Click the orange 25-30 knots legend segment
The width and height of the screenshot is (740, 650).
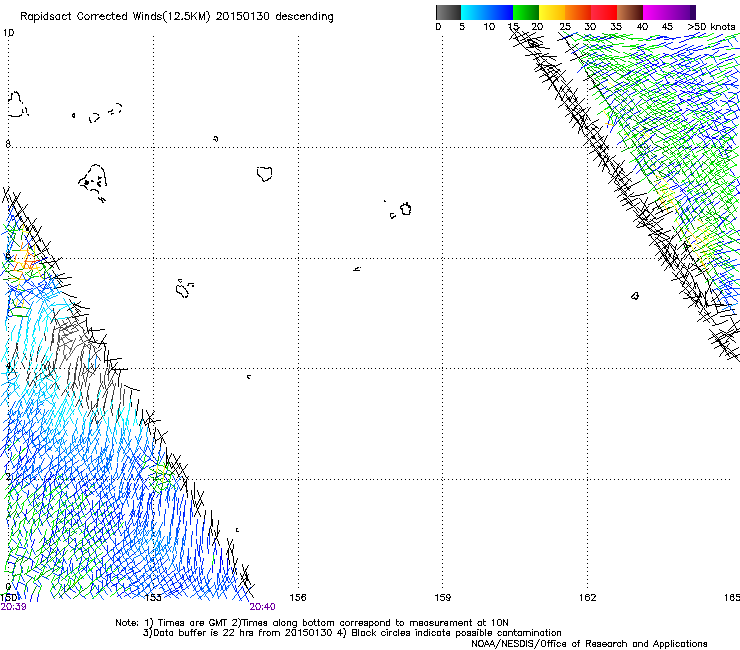[x=578, y=12]
